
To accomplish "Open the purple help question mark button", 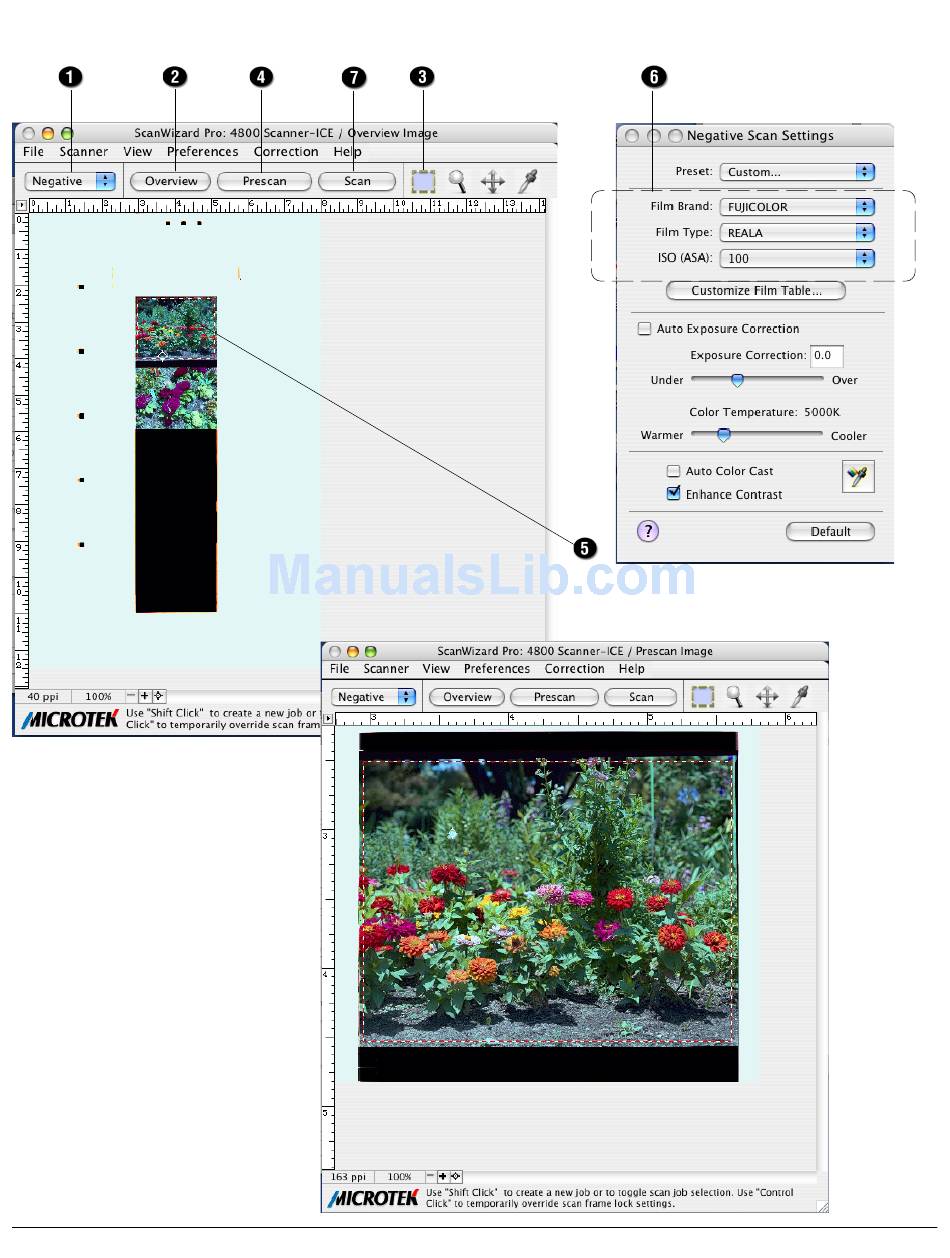I will click(648, 531).
